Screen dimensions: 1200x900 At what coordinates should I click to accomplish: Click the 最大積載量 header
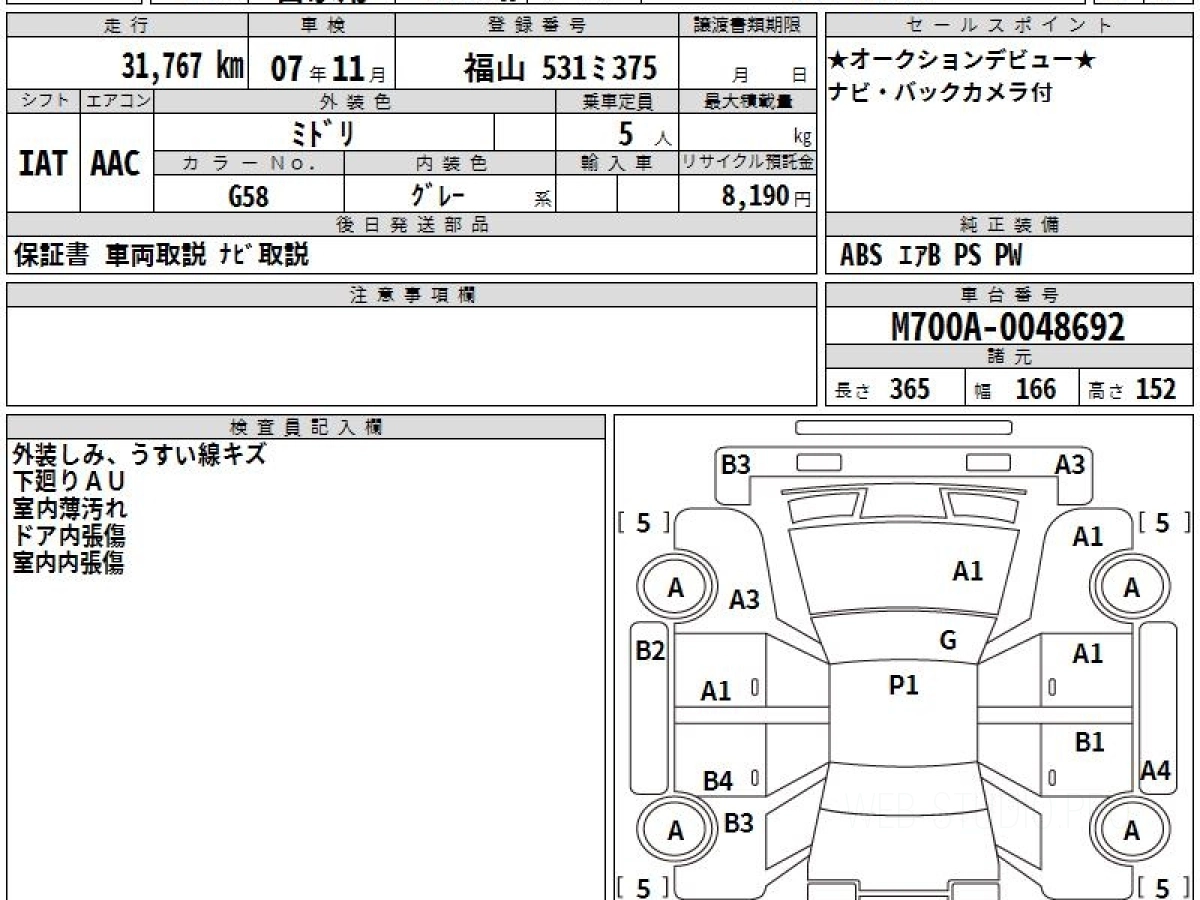[x=747, y=101]
